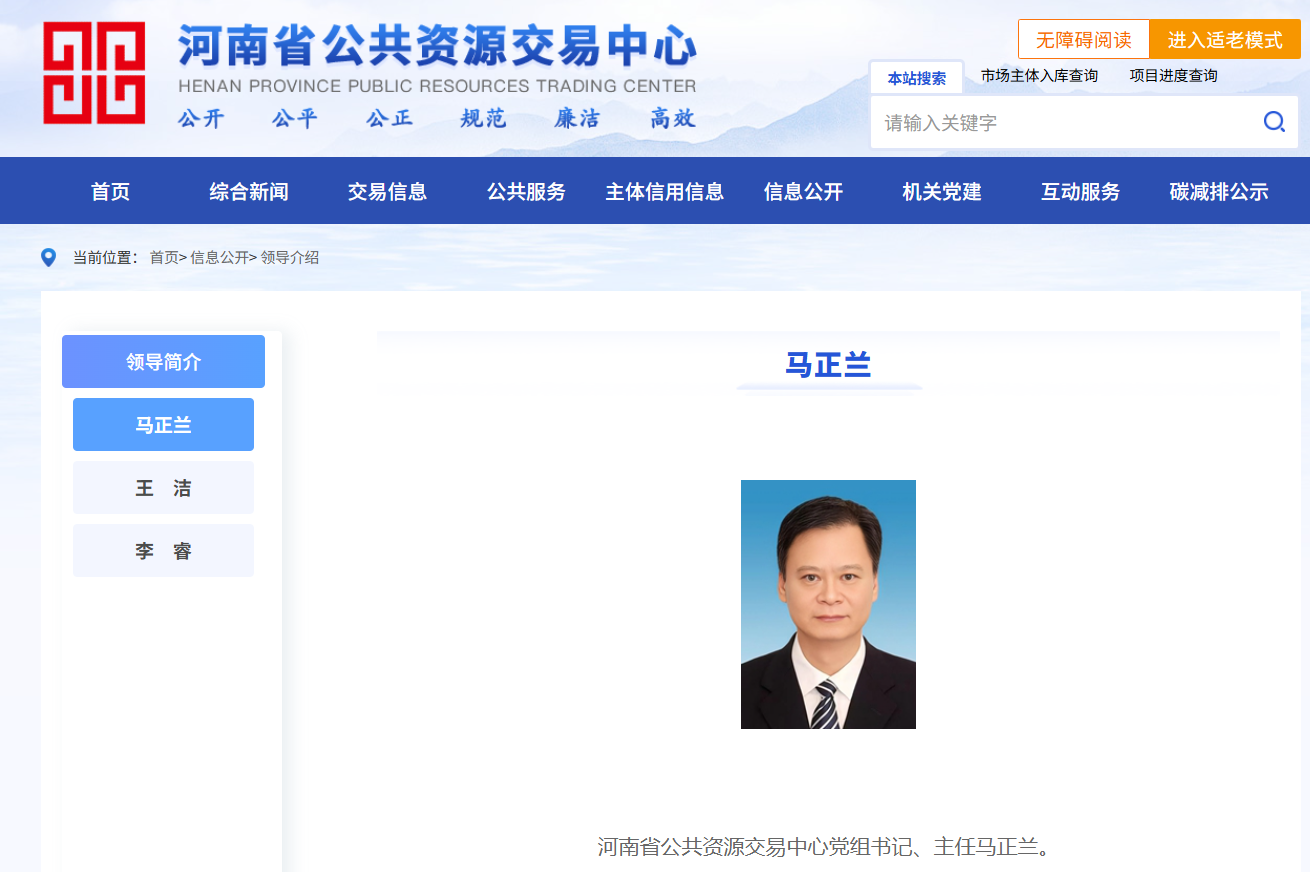Enable 无障碍阅读 accessibility reading
Viewport: 1310px width, 872px height.
tap(1083, 40)
